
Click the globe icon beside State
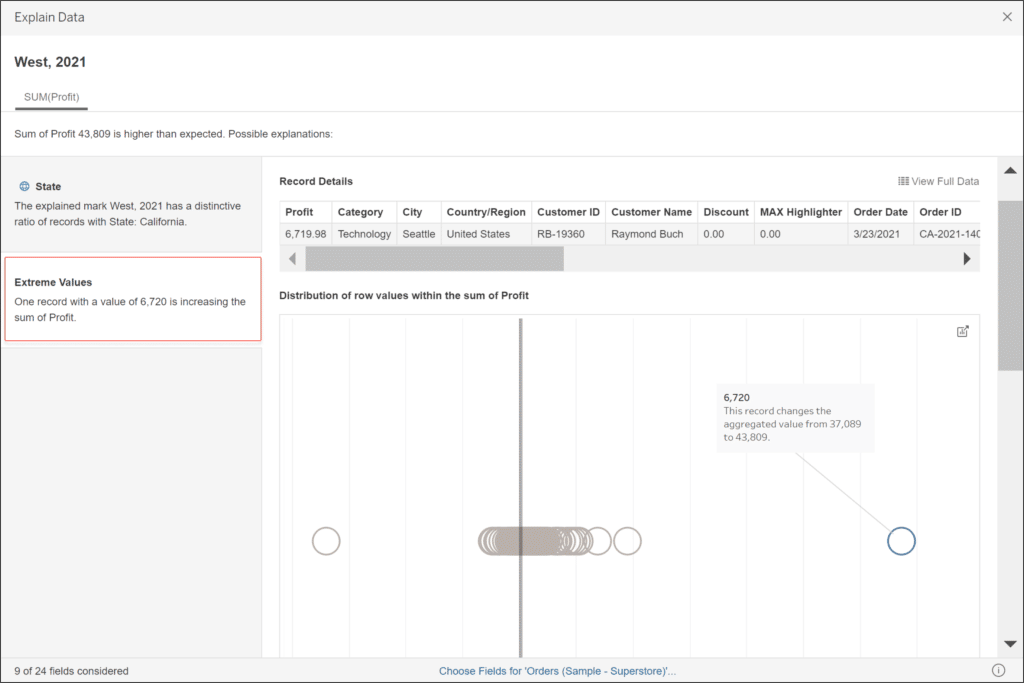coord(24,186)
